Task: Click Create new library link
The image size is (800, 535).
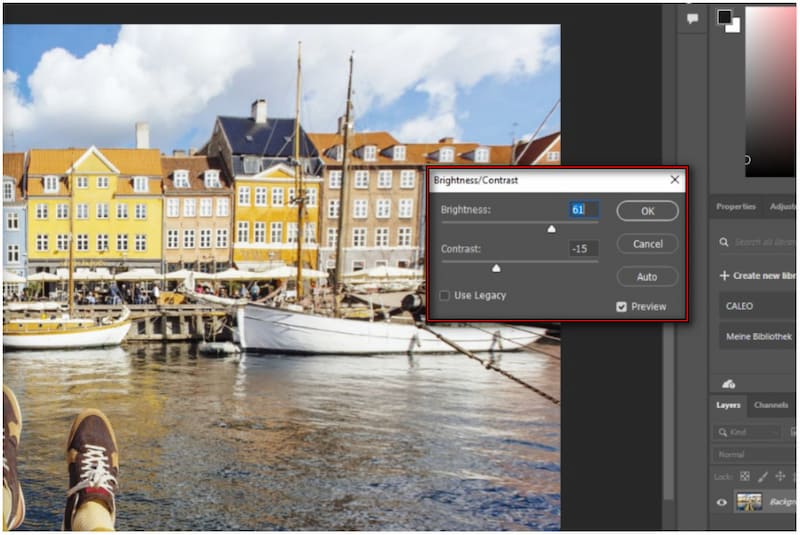Action: [x=764, y=275]
